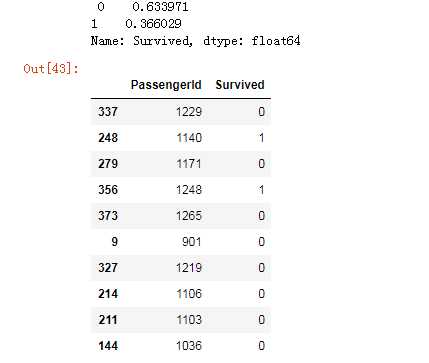Click row index 248

click(108, 138)
